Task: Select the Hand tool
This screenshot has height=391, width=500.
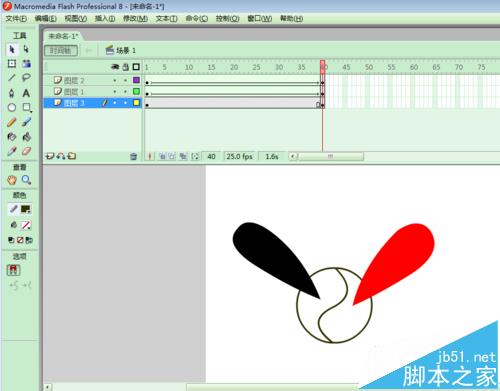Action: (12, 180)
